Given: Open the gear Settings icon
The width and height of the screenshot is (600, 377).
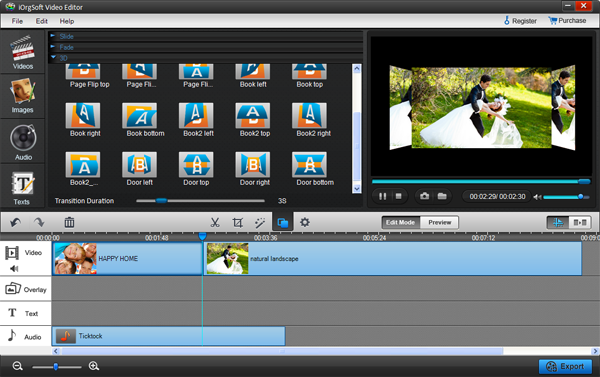Looking at the screenshot, I should pyautogui.click(x=305, y=222).
